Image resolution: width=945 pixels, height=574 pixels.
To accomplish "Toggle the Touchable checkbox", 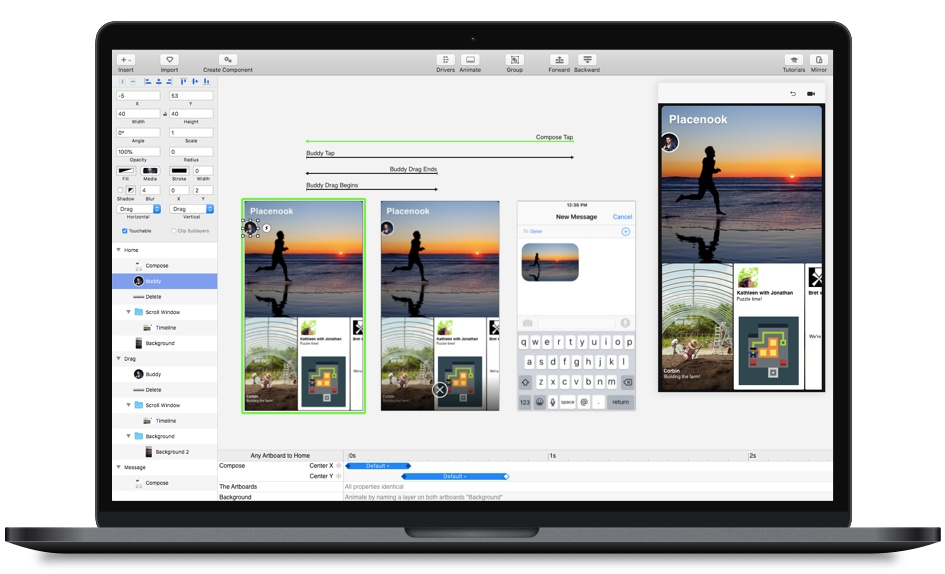I will coord(125,231).
